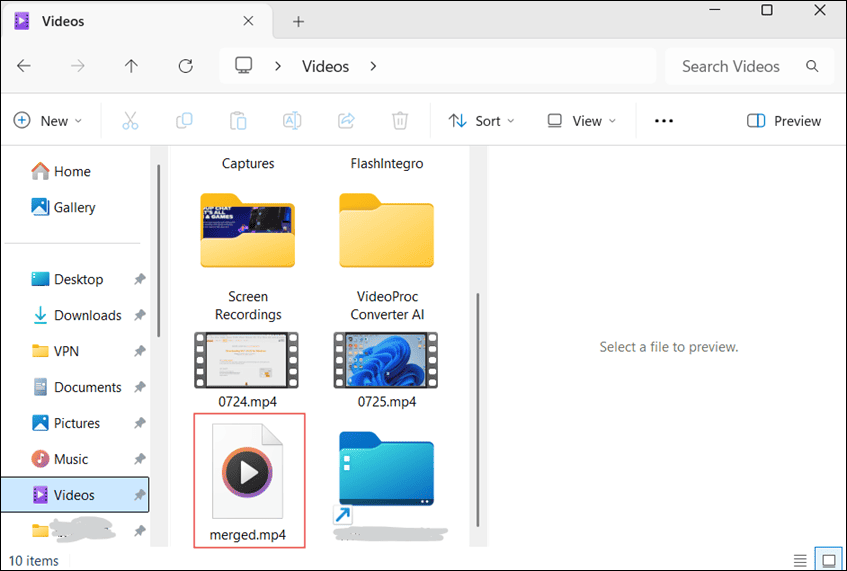Select the Videos tab title
The height and width of the screenshot is (571, 847).
click(63, 22)
